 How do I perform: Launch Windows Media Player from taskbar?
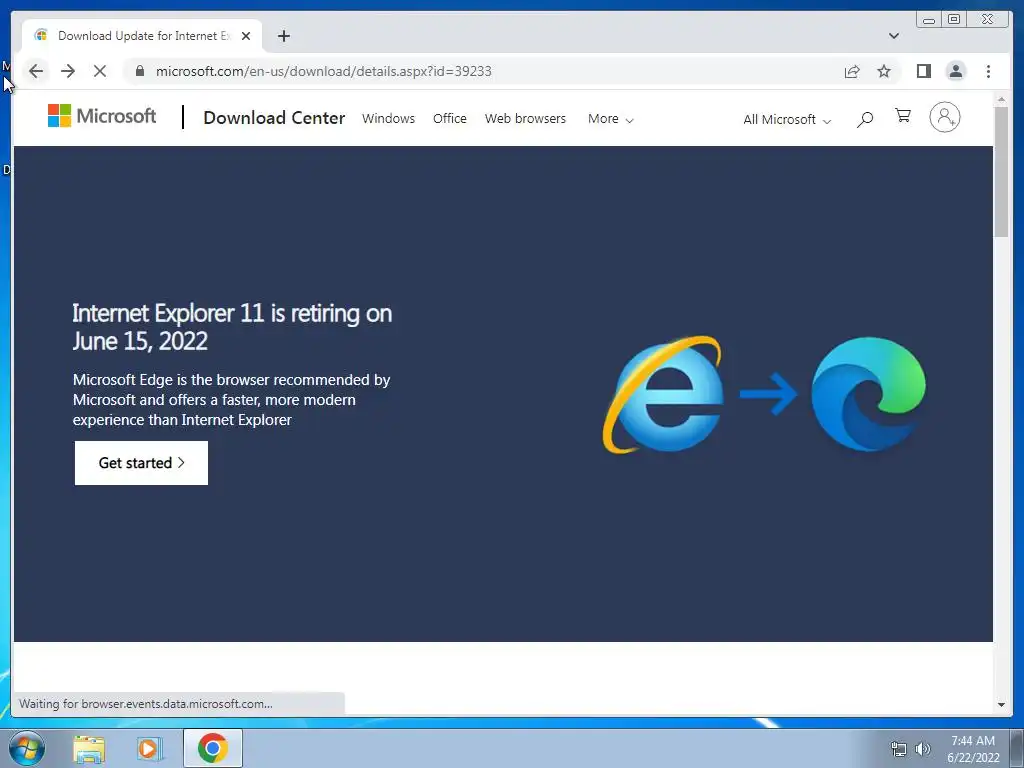(x=149, y=748)
